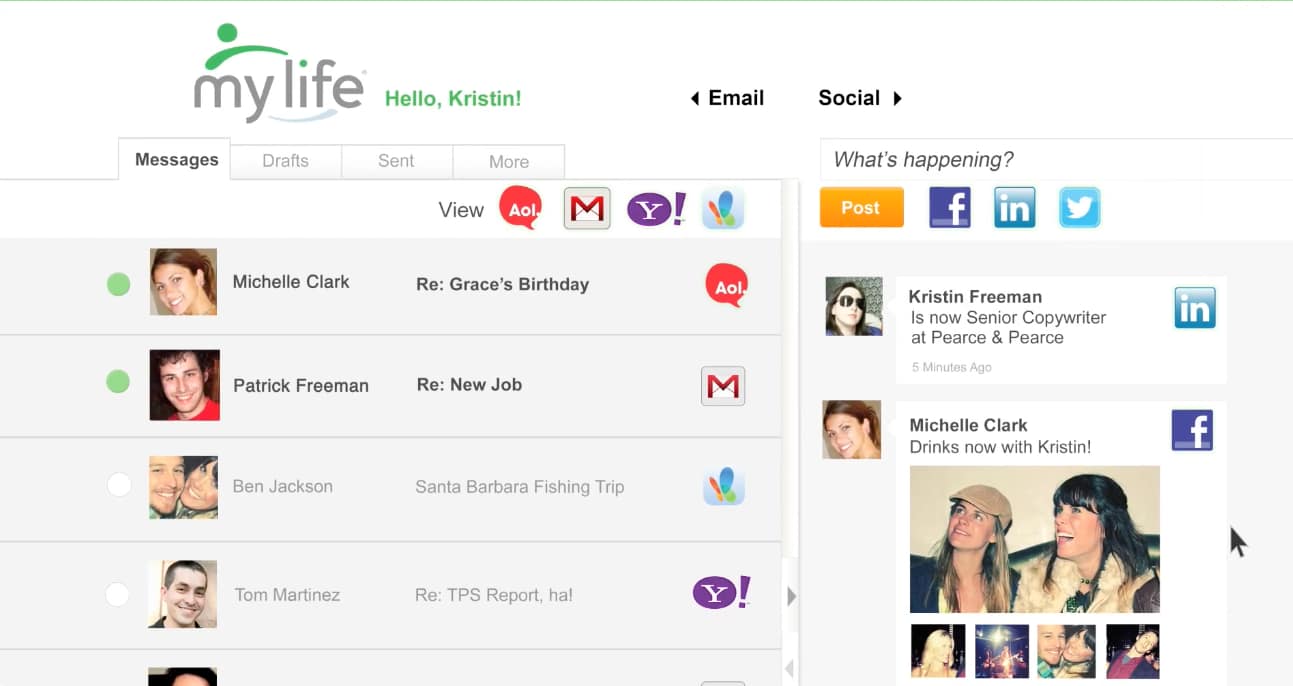Open Re: New Job message
This screenshot has width=1293, height=686.
click(469, 384)
